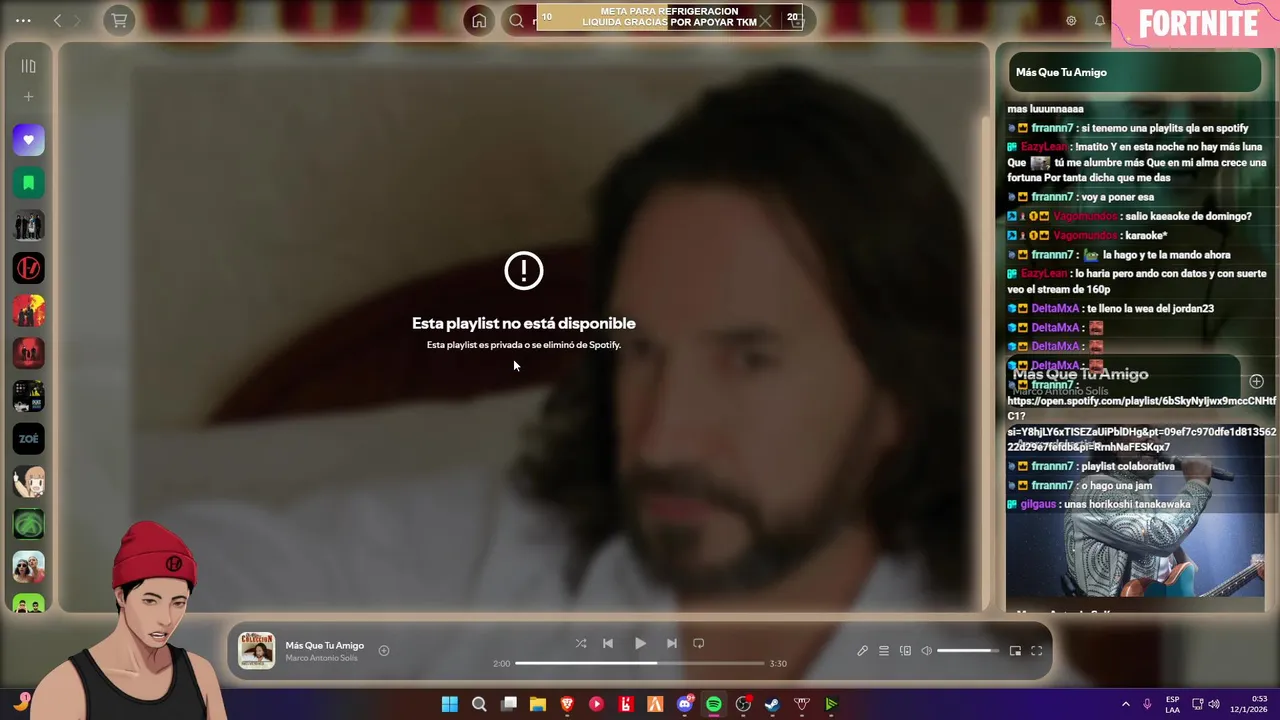Screen dimensions: 1280x720
Task: Click artist Marco Antonio Solís in player bar
Action: coord(321,658)
